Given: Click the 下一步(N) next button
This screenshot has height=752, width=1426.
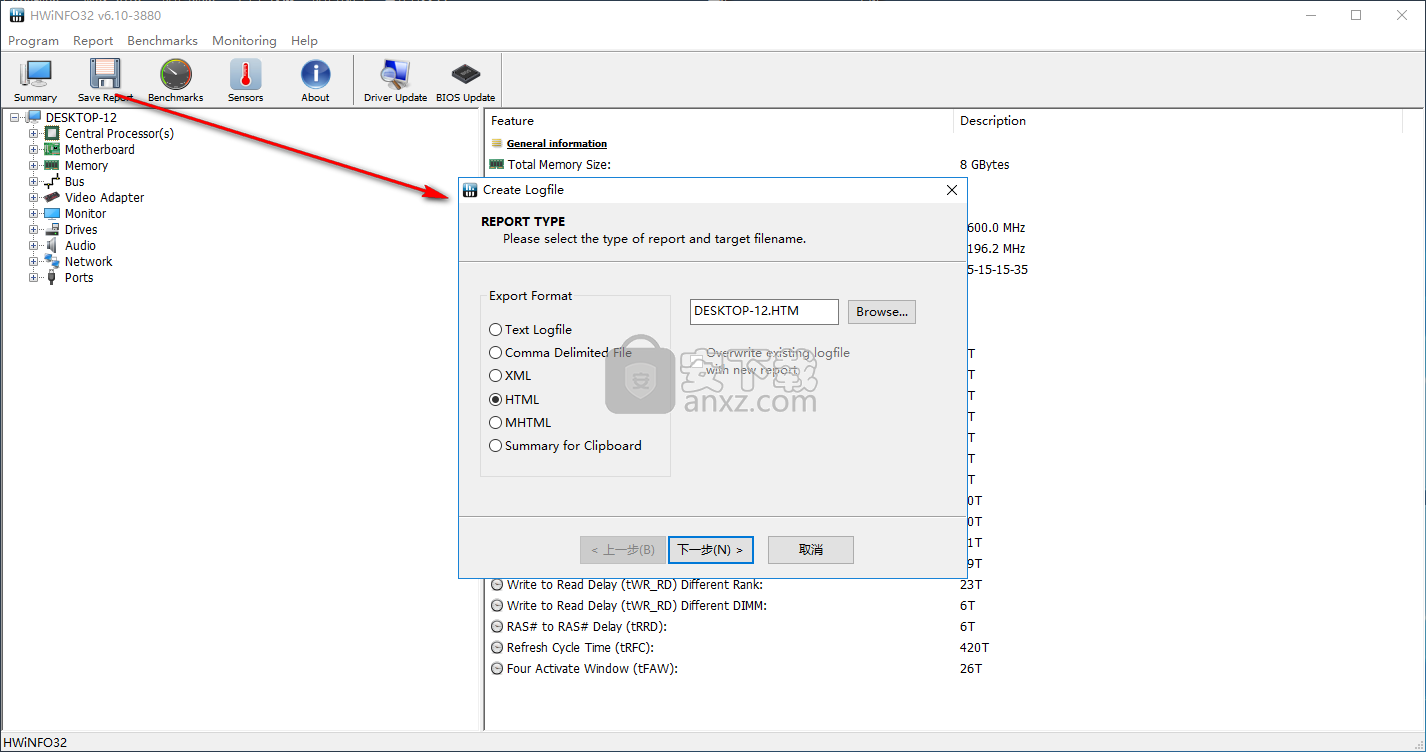Looking at the screenshot, I should point(711,549).
